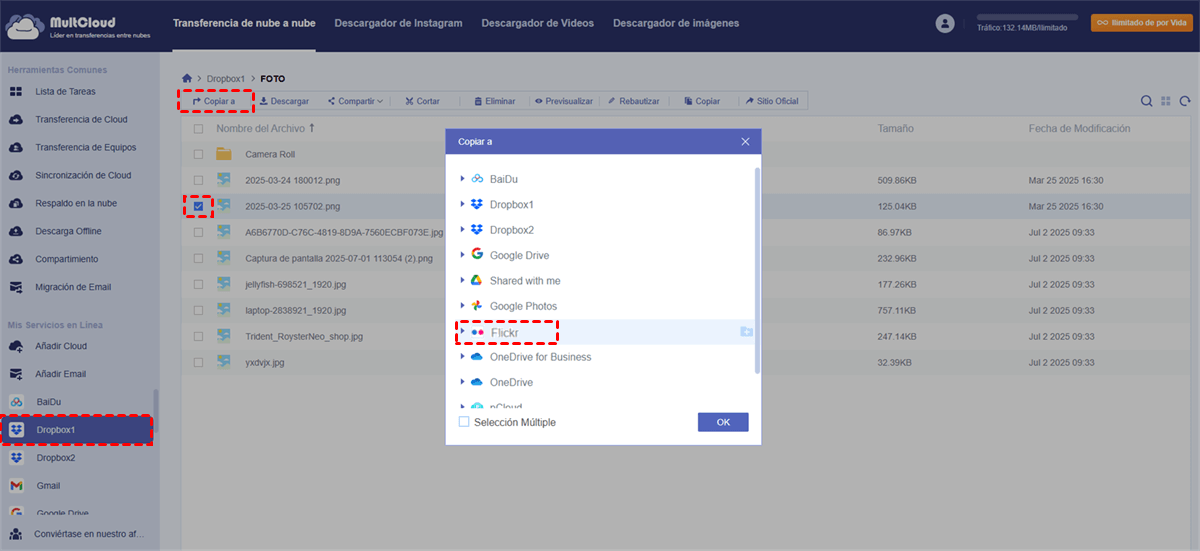Viewport: 1200px width, 551px height.
Task: Expand the Shared with me node
Action: pyautogui.click(x=462, y=281)
